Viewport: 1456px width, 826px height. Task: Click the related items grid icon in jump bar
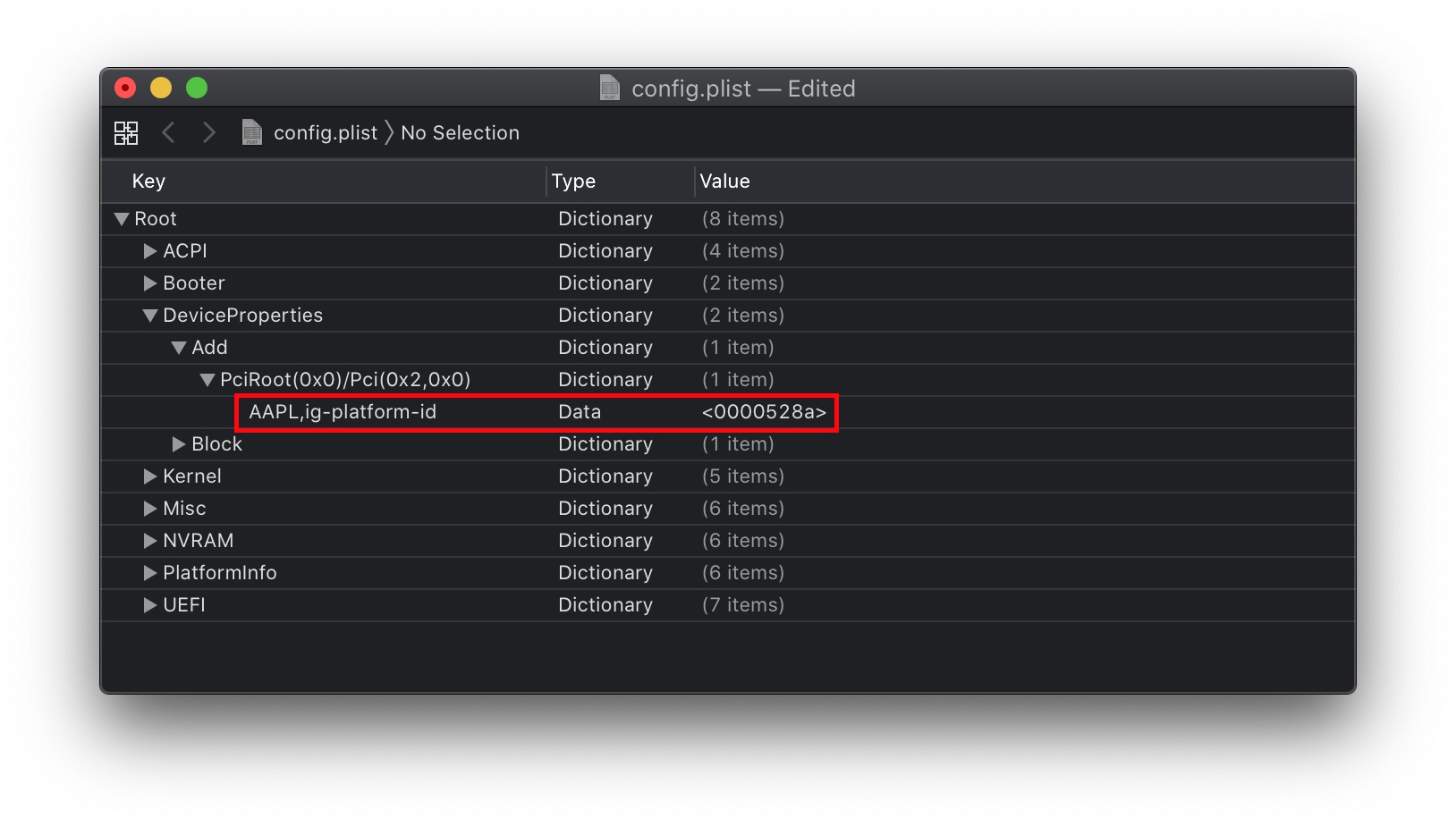pos(126,132)
